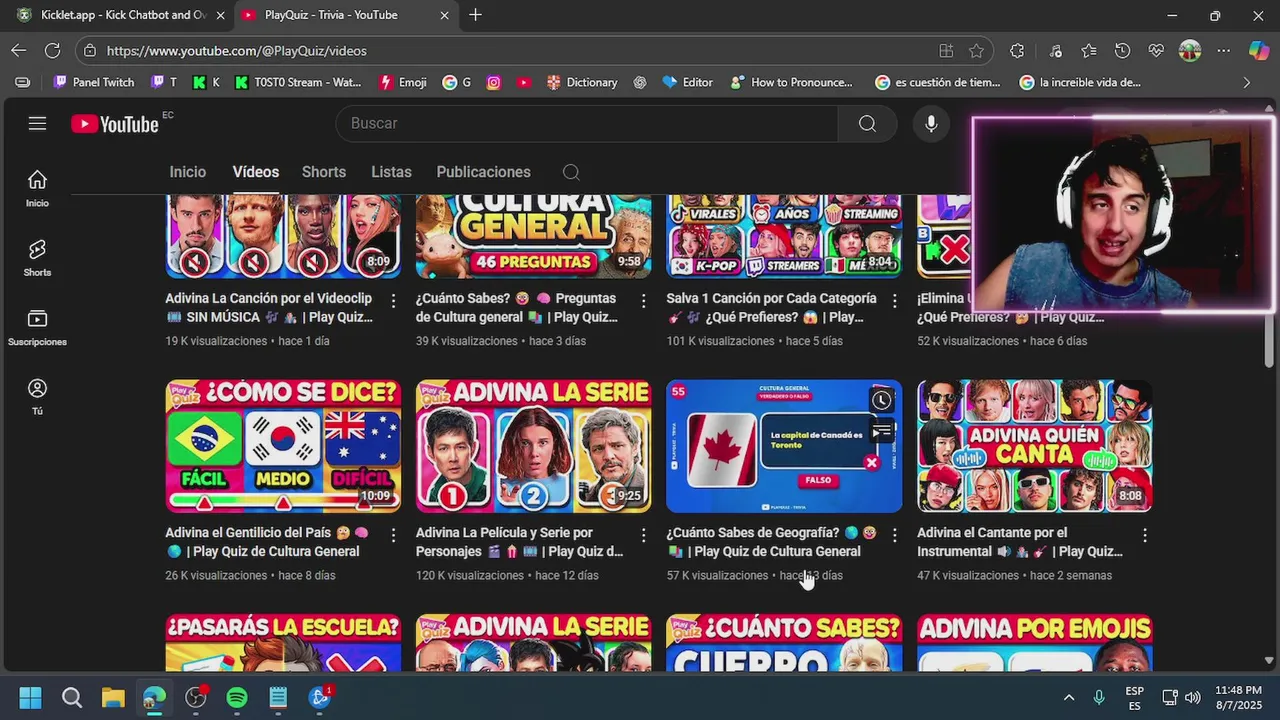This screenshot has height=720, width=1280.
Task: Add to Watch later on Geografía thumbnail
Action: (881, 401)
